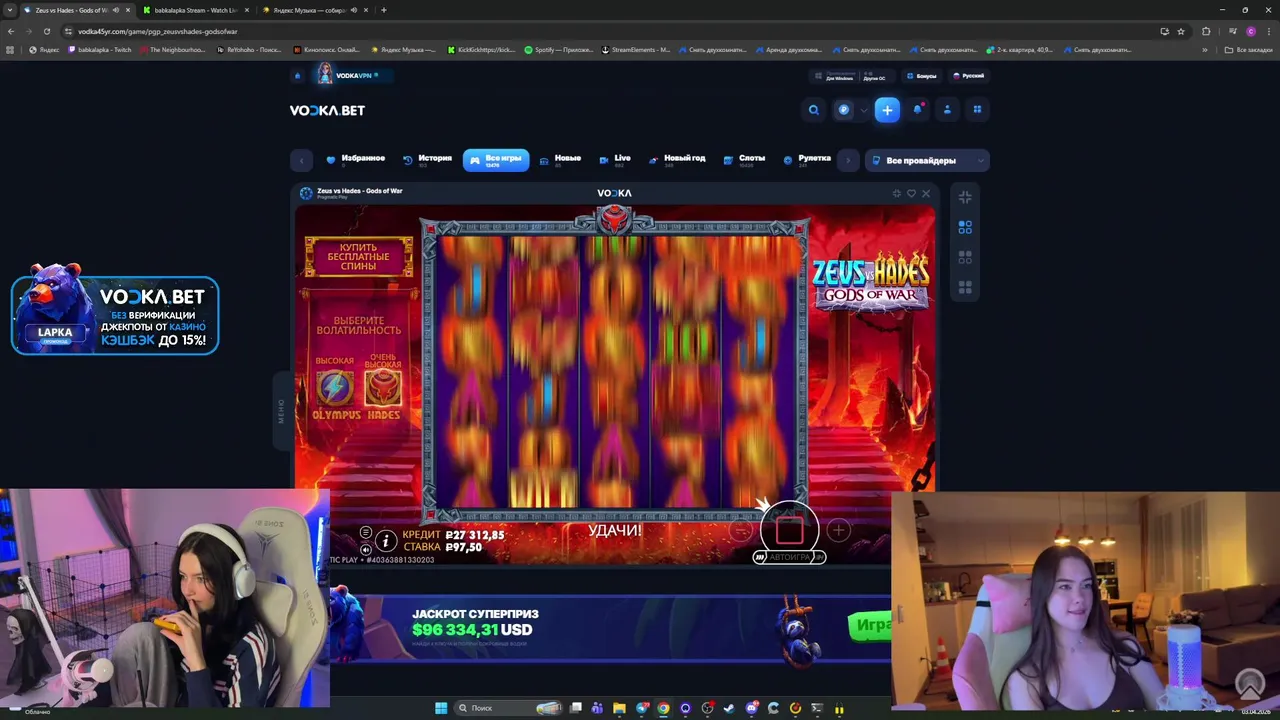The height and width of the screenshot is (720, 1280).
Task: Bookmark this page with star icon
Action: coord(1181,31)
